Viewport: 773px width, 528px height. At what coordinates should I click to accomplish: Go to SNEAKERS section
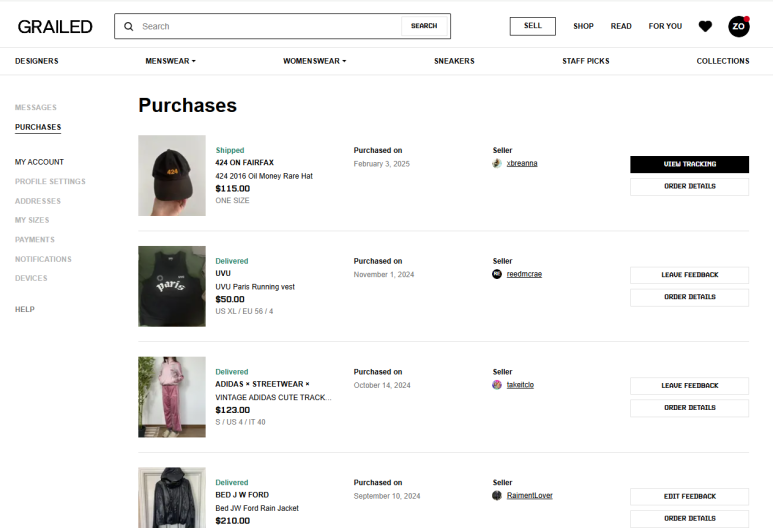454,61
